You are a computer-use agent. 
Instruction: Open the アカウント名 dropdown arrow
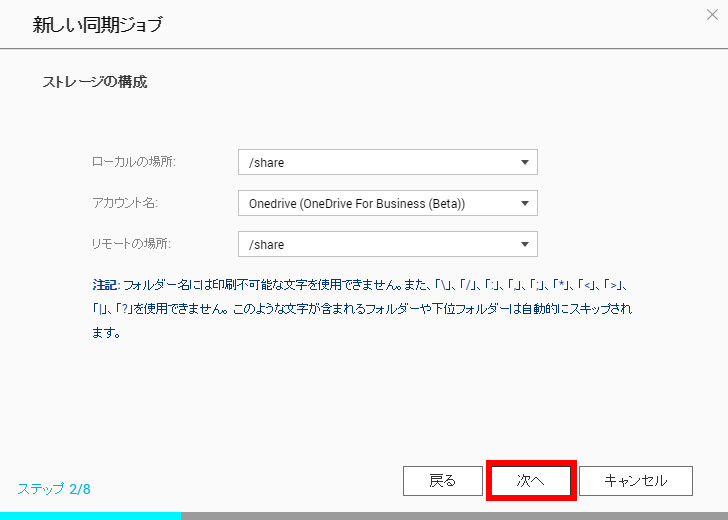click(x=525, y=203)
